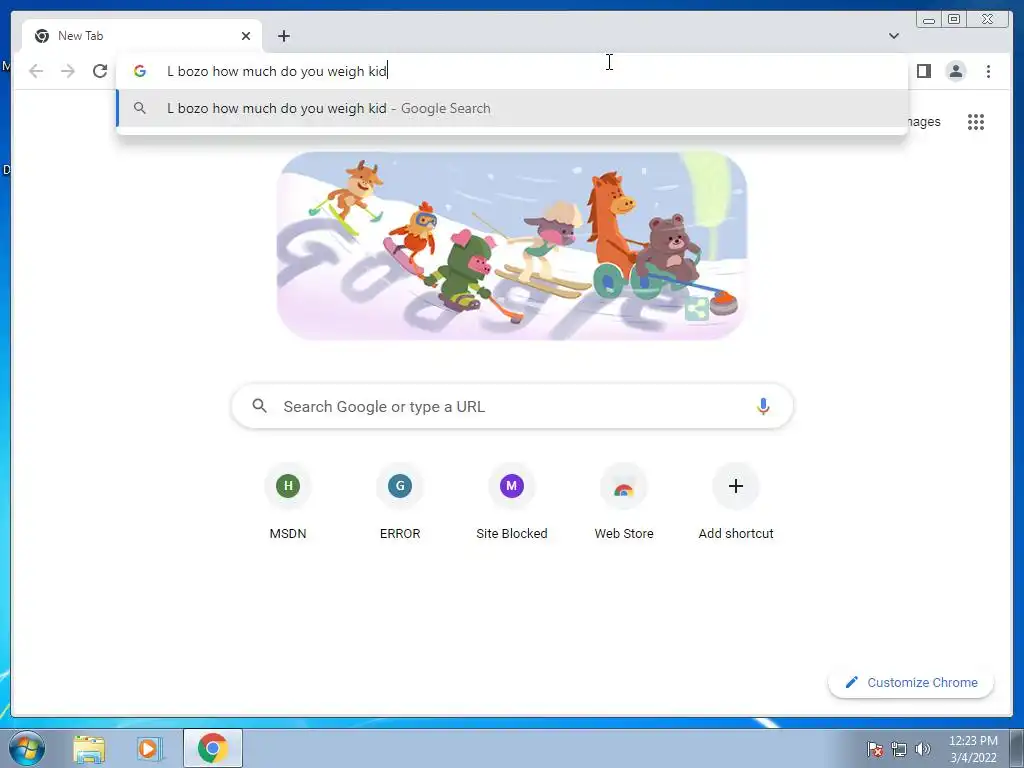
Task: Reload the current page
Action: (x=100, y=71)
